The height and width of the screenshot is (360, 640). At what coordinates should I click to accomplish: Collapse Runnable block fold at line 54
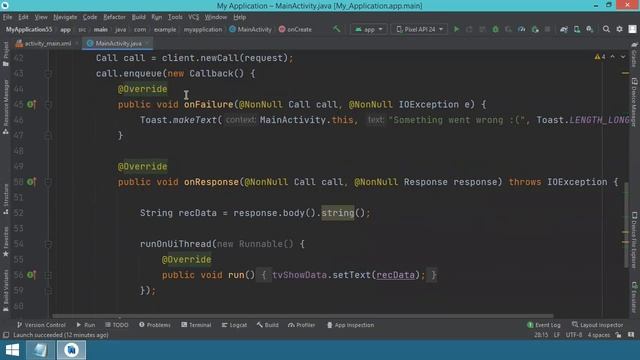48,244
